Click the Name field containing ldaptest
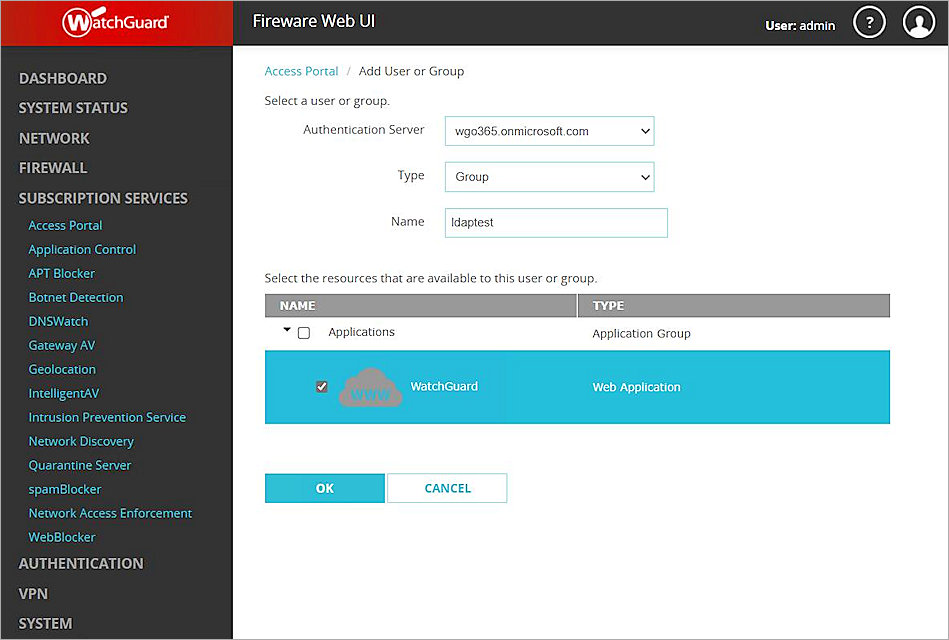949x640 pixels. 556,222
